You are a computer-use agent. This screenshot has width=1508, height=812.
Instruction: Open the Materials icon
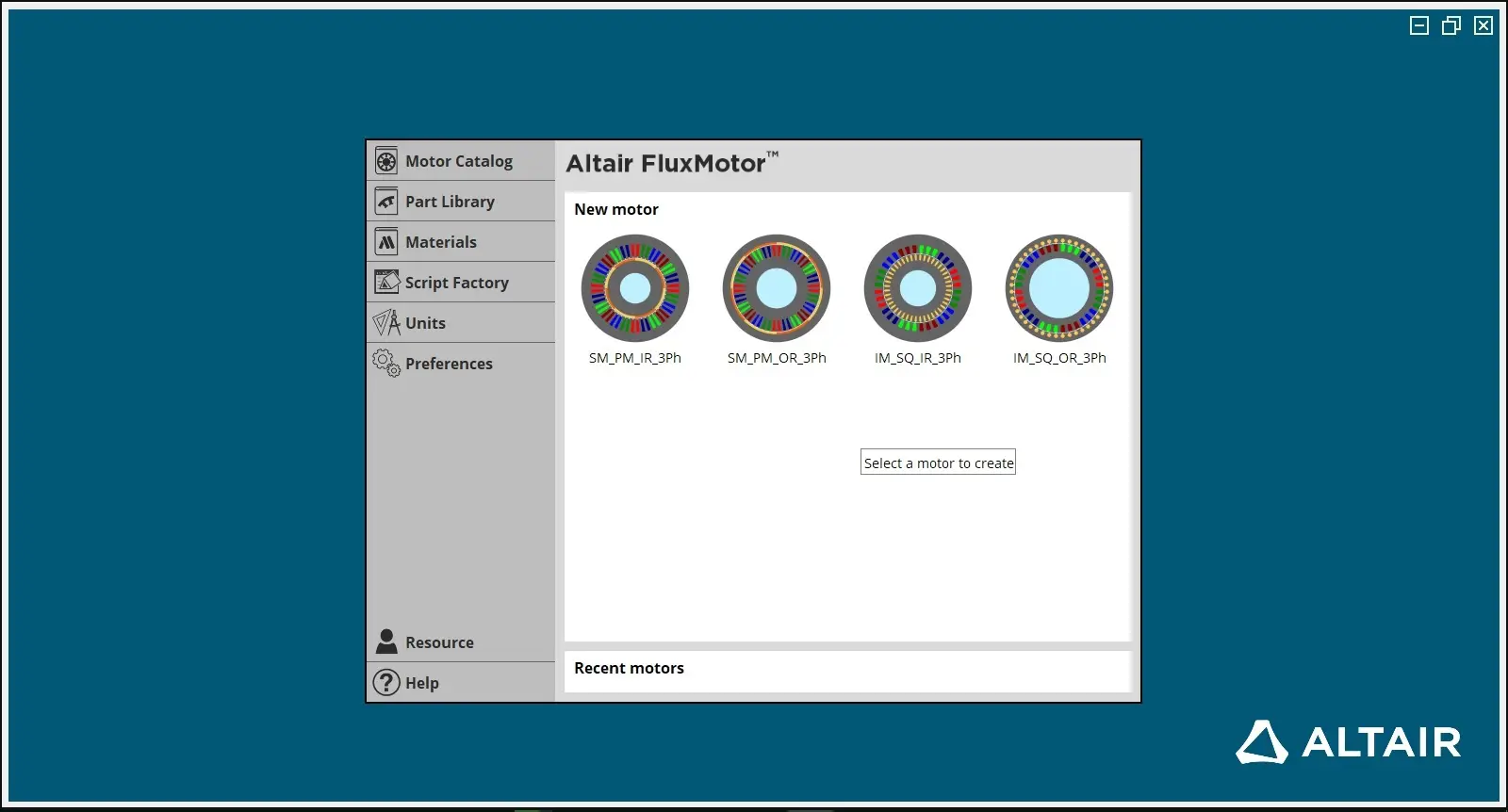point(386,242)
